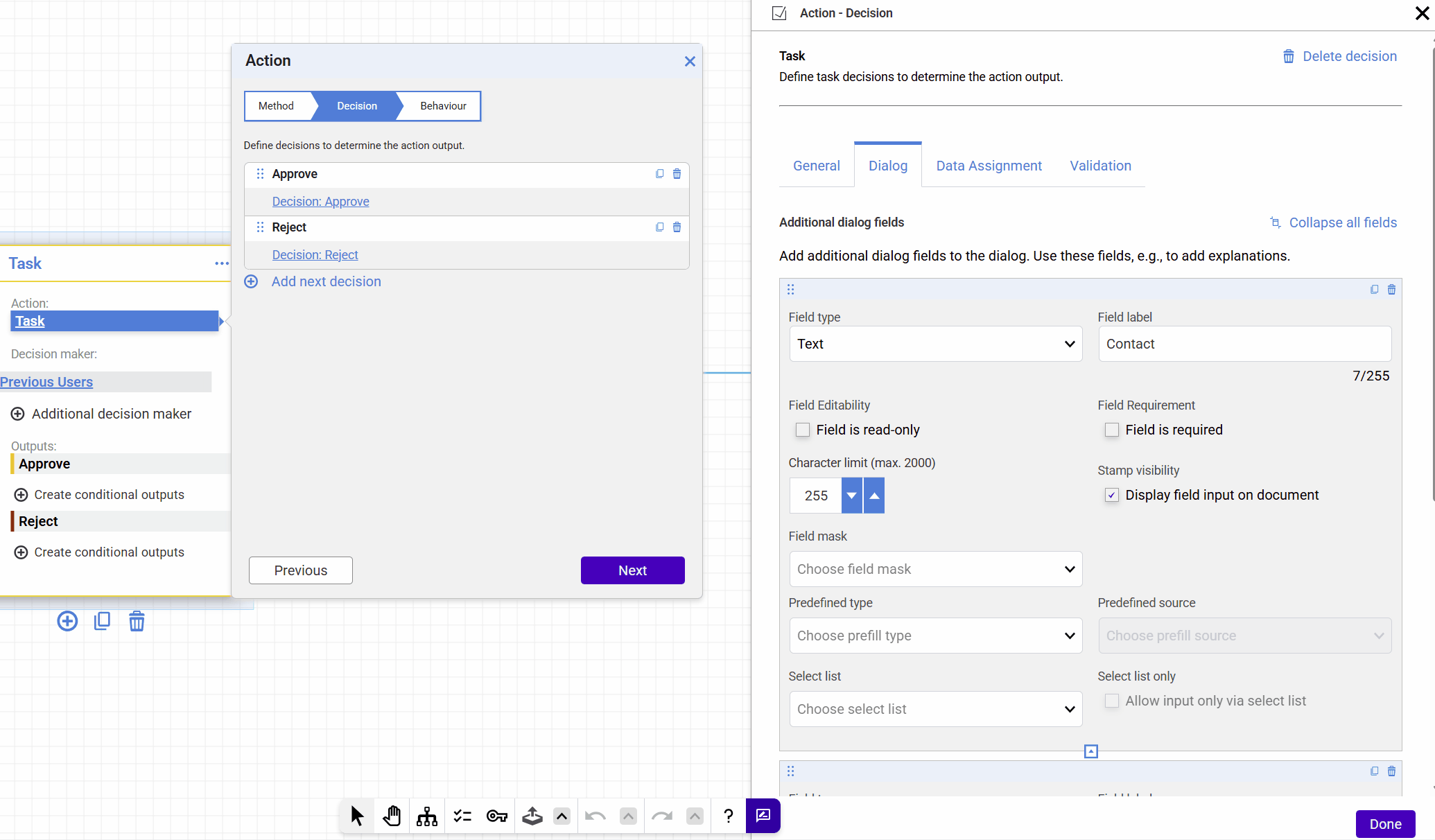Decrease the character limit value
The image size is (1435, 840).
[851, 496]
